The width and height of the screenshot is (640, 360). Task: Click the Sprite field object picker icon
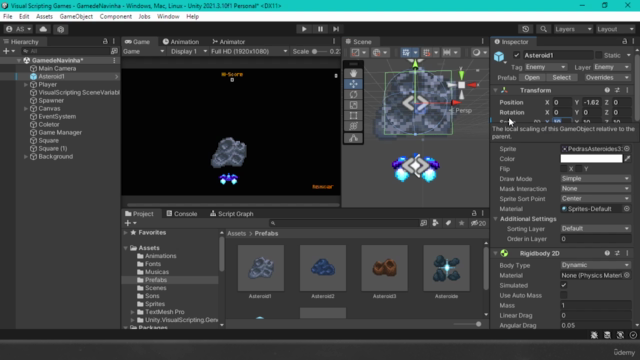627,149
